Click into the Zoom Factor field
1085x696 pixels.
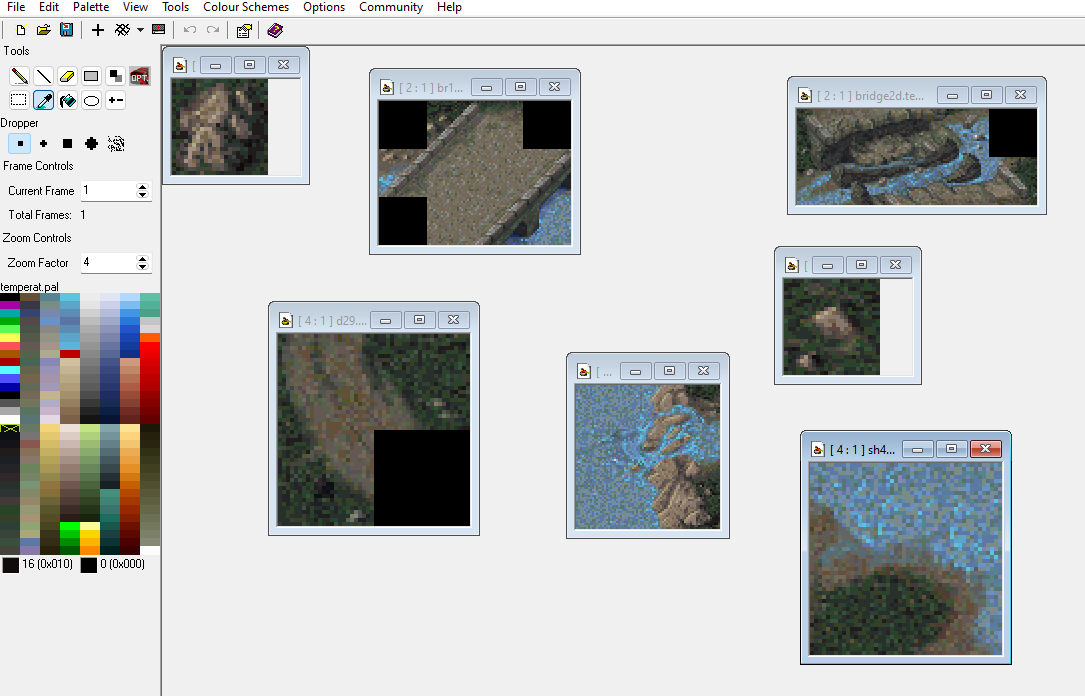click(x=109, y=263)
